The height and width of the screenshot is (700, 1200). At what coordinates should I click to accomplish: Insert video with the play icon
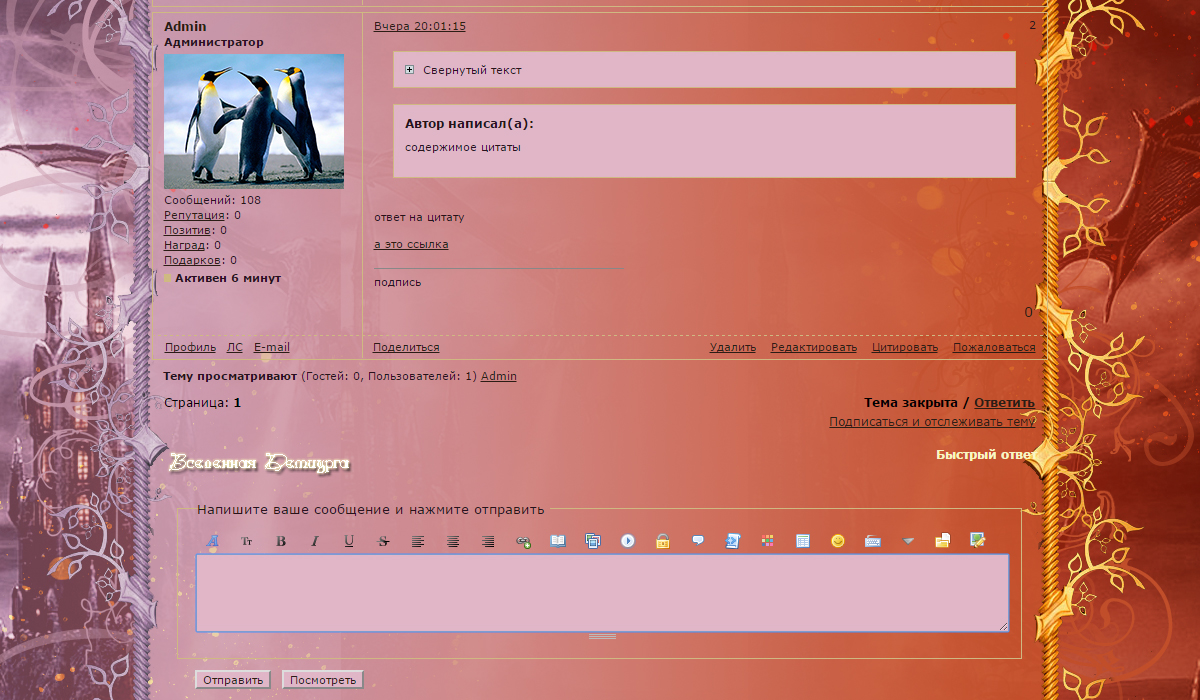pos(628,541)
